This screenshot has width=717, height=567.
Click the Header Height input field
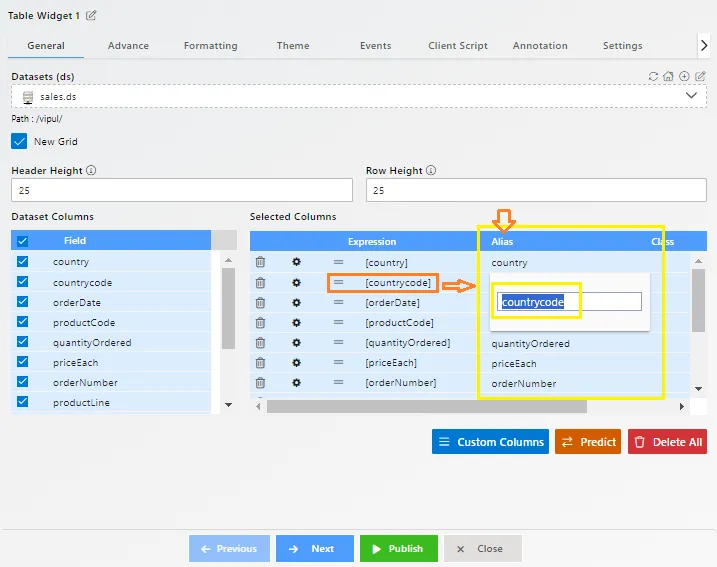(x=182, y=190)
